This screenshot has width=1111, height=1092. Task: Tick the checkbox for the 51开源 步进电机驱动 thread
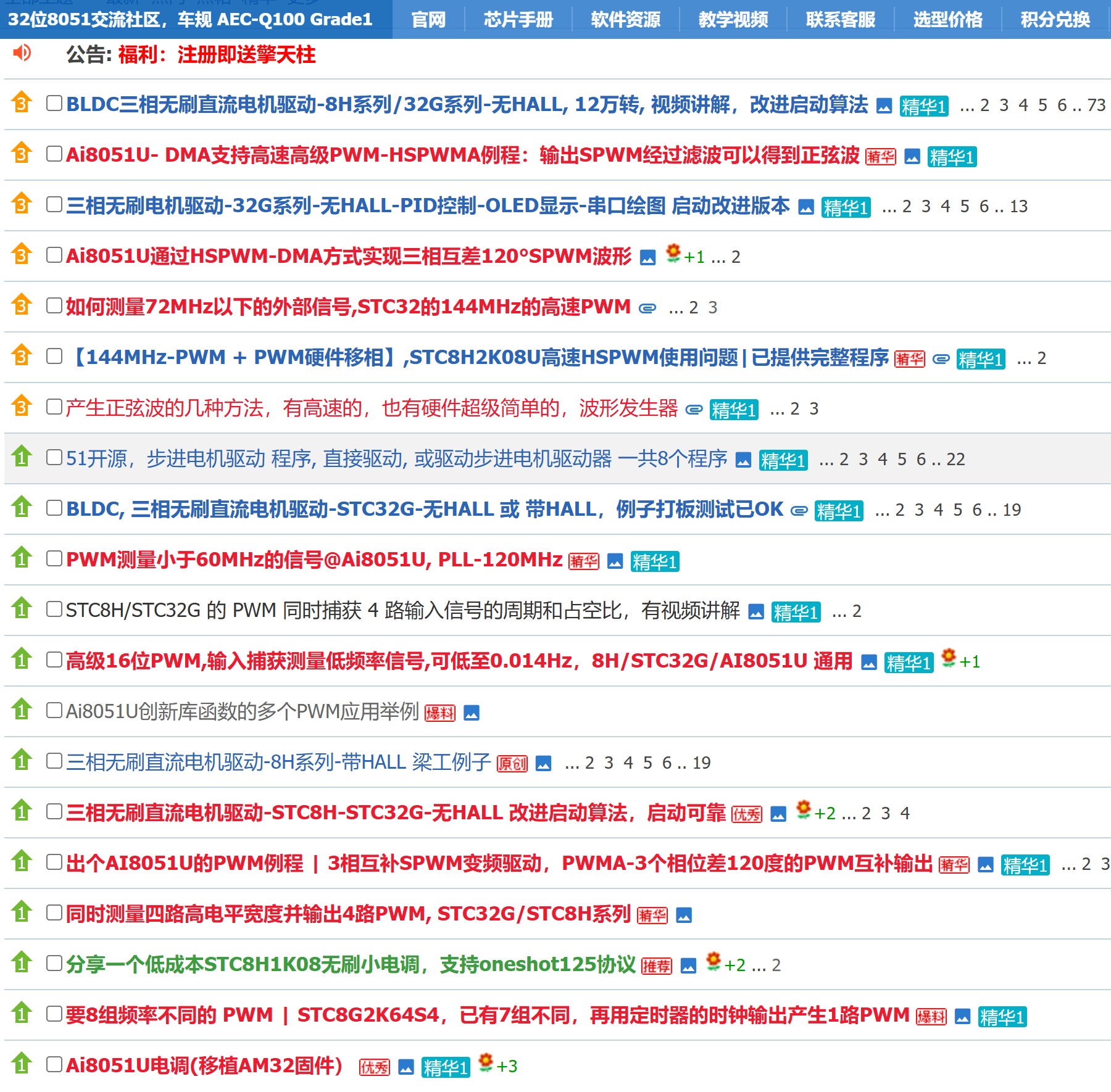point(54,457)
